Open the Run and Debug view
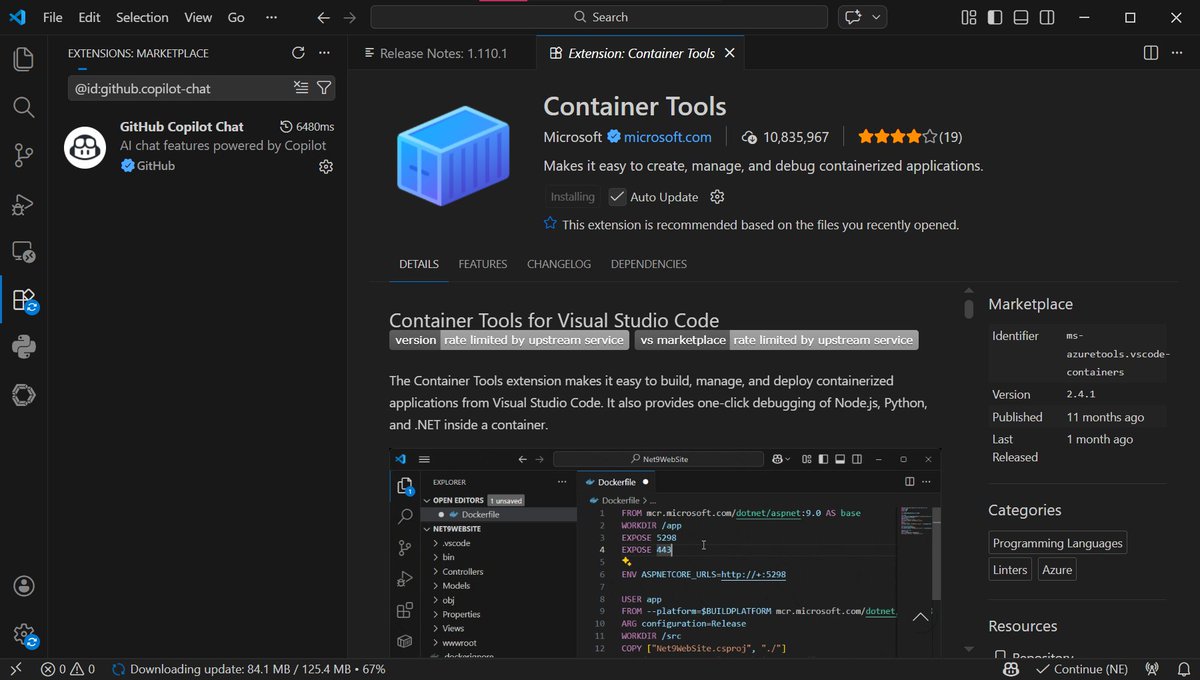The image size is (1200, 680). pos(23,204)
